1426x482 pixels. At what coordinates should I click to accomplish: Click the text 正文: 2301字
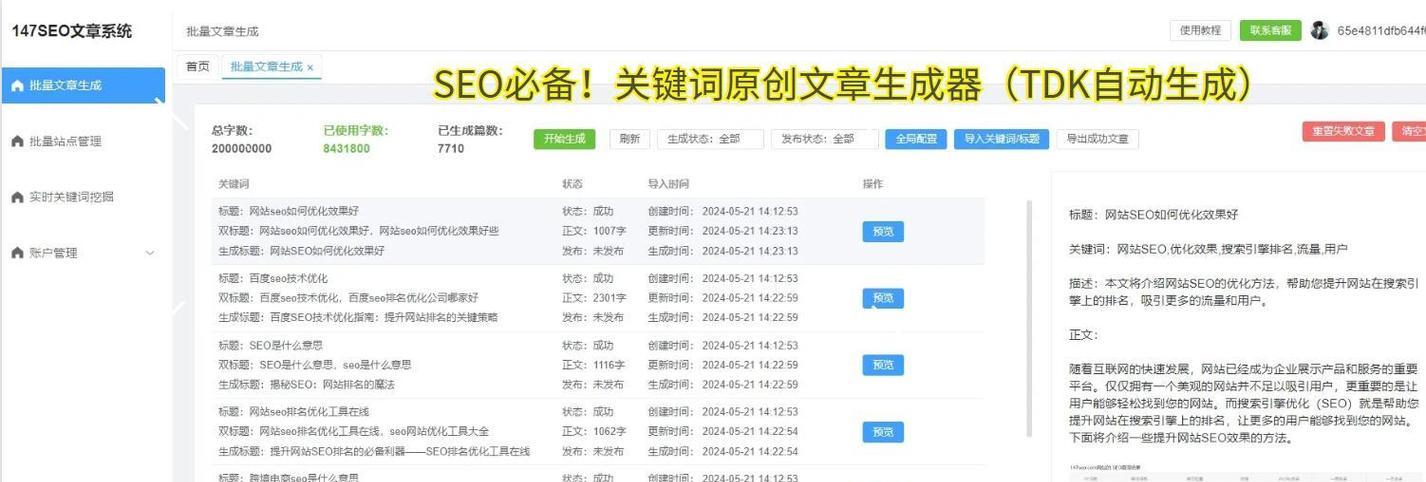coord(593,298)
